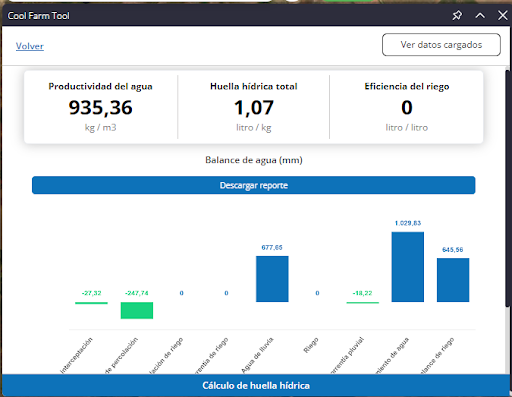Select the 645,56 blue bar
Screen dimensions: 512x397
coord(453,280)
